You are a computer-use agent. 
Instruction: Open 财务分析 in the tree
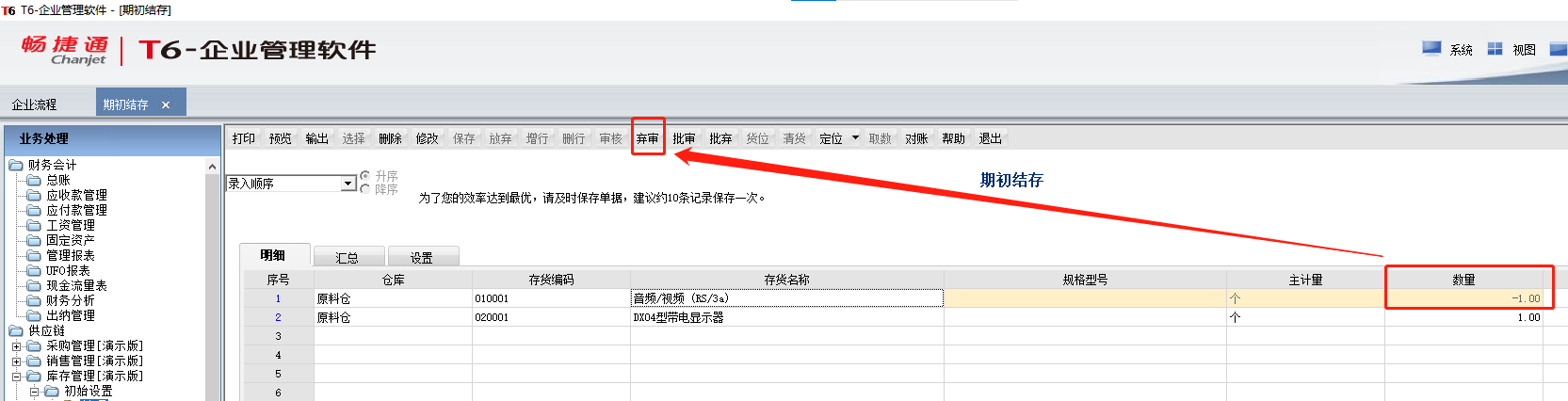click(x=71, y=300)
